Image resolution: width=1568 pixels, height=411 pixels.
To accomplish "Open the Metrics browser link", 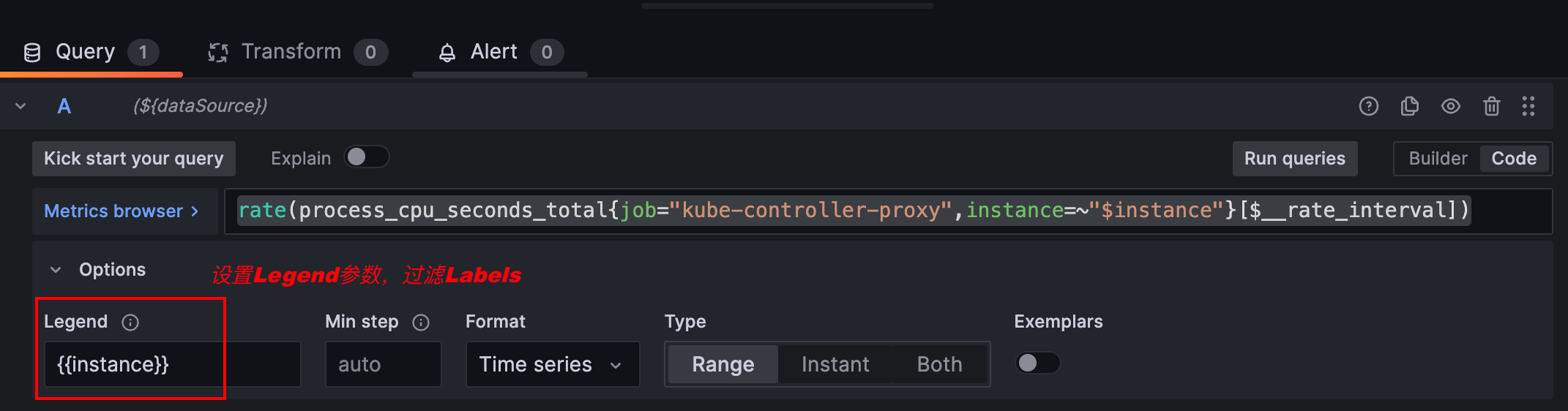I will (122, 211).
